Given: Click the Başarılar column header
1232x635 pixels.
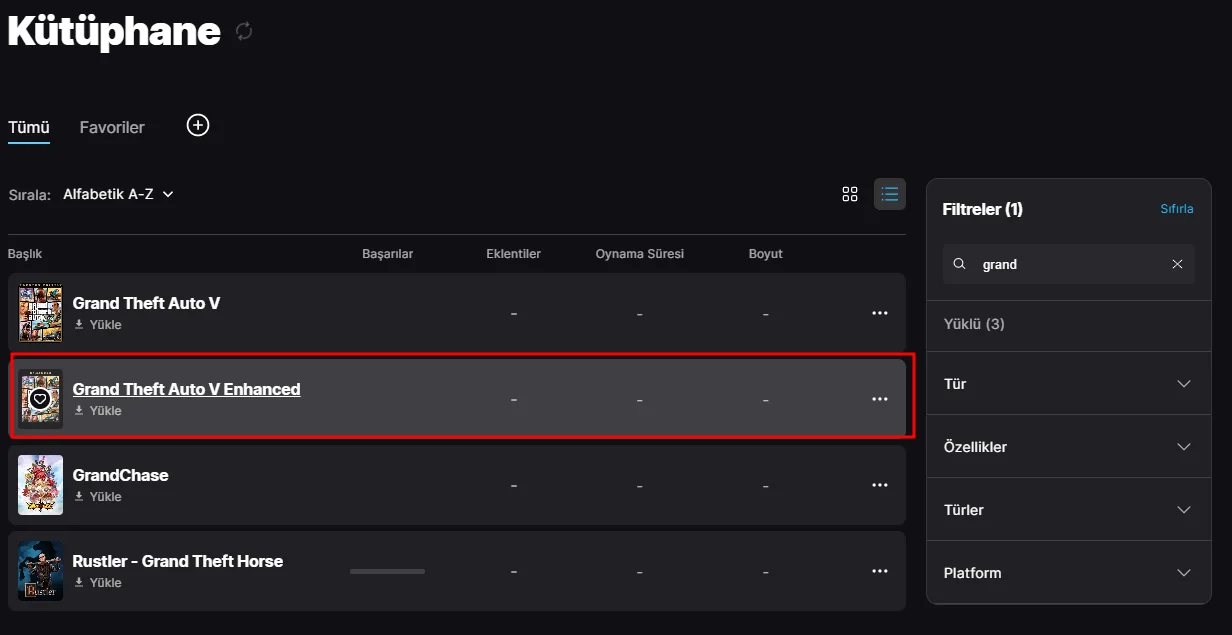Looking at the screenshot, I should pos(387,254).
